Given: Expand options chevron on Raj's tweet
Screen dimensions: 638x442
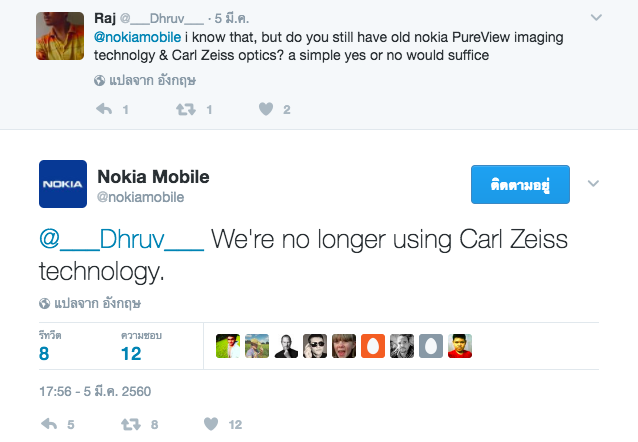Looking at the screenshot, I should coord(596,18).
